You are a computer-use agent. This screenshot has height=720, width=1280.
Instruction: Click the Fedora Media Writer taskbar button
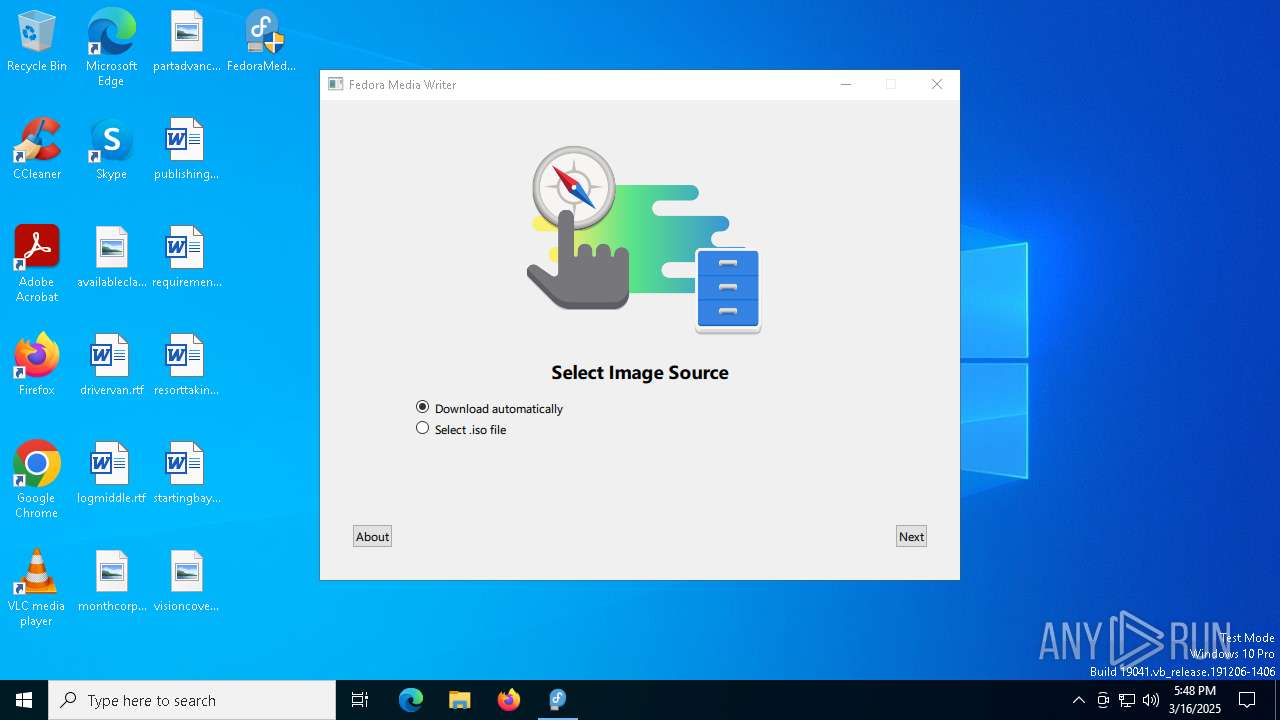(557, 700)
